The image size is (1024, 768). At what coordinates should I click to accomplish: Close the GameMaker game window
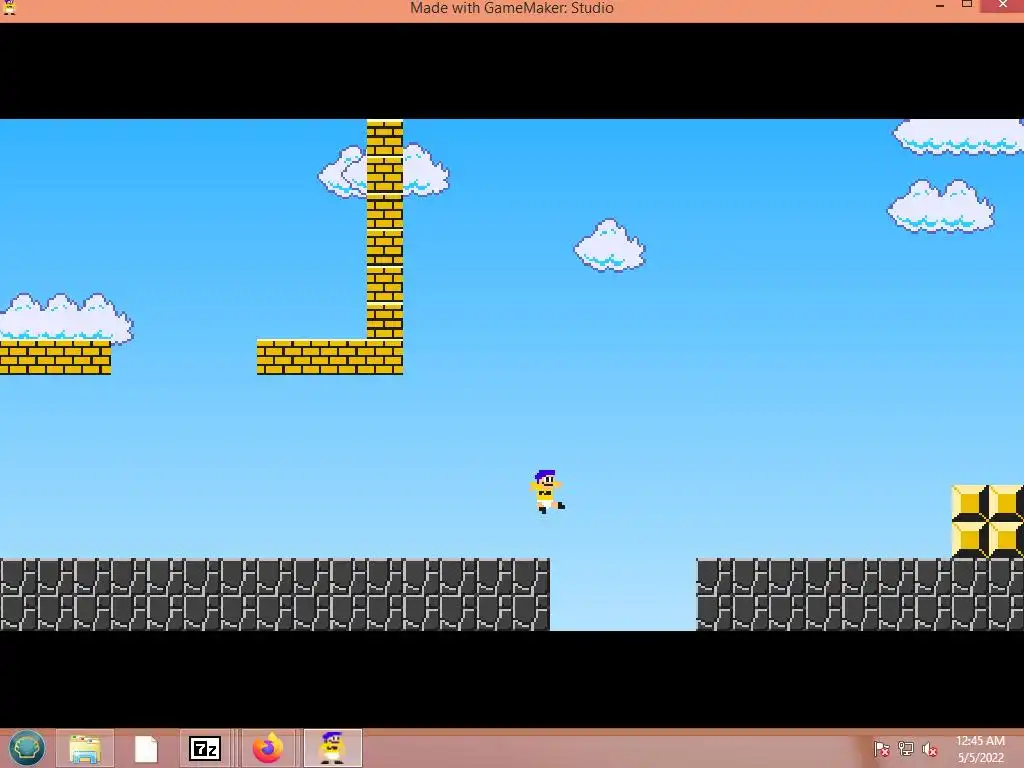(x=1003, y=5)
